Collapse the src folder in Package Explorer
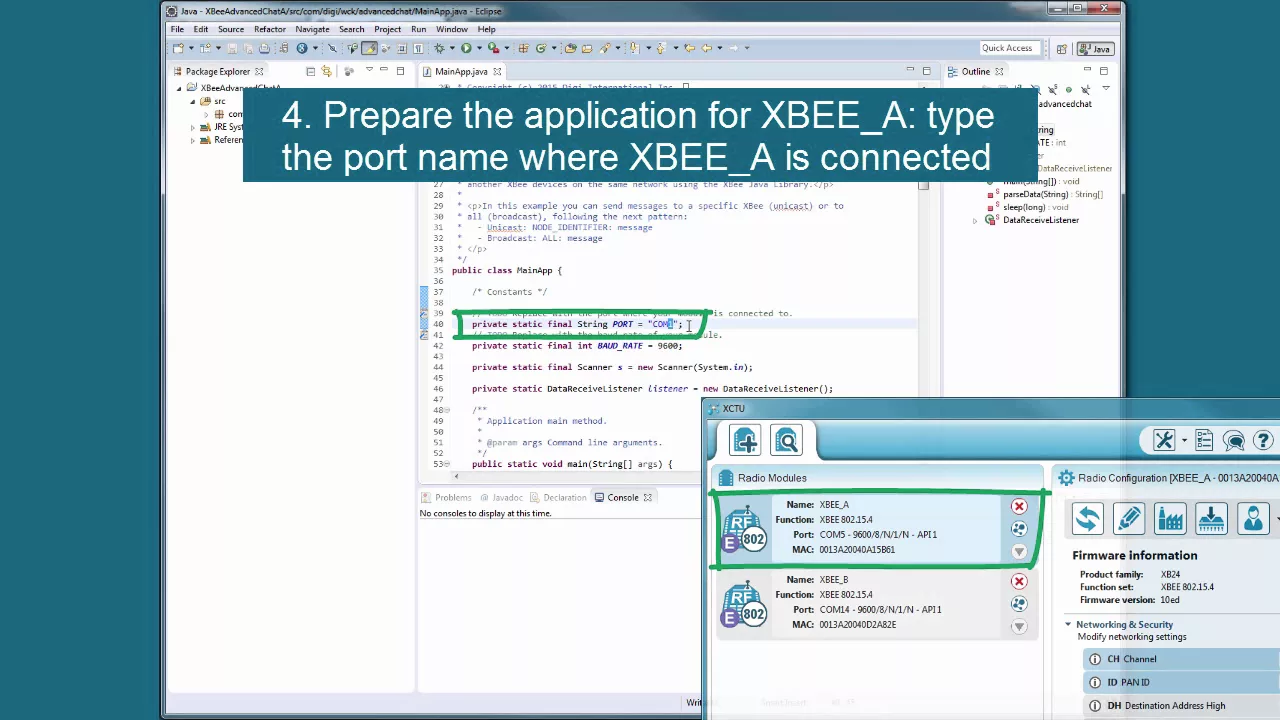Image resolution: width=1280 pixels, height=720 pixels. tap(193, 101)
